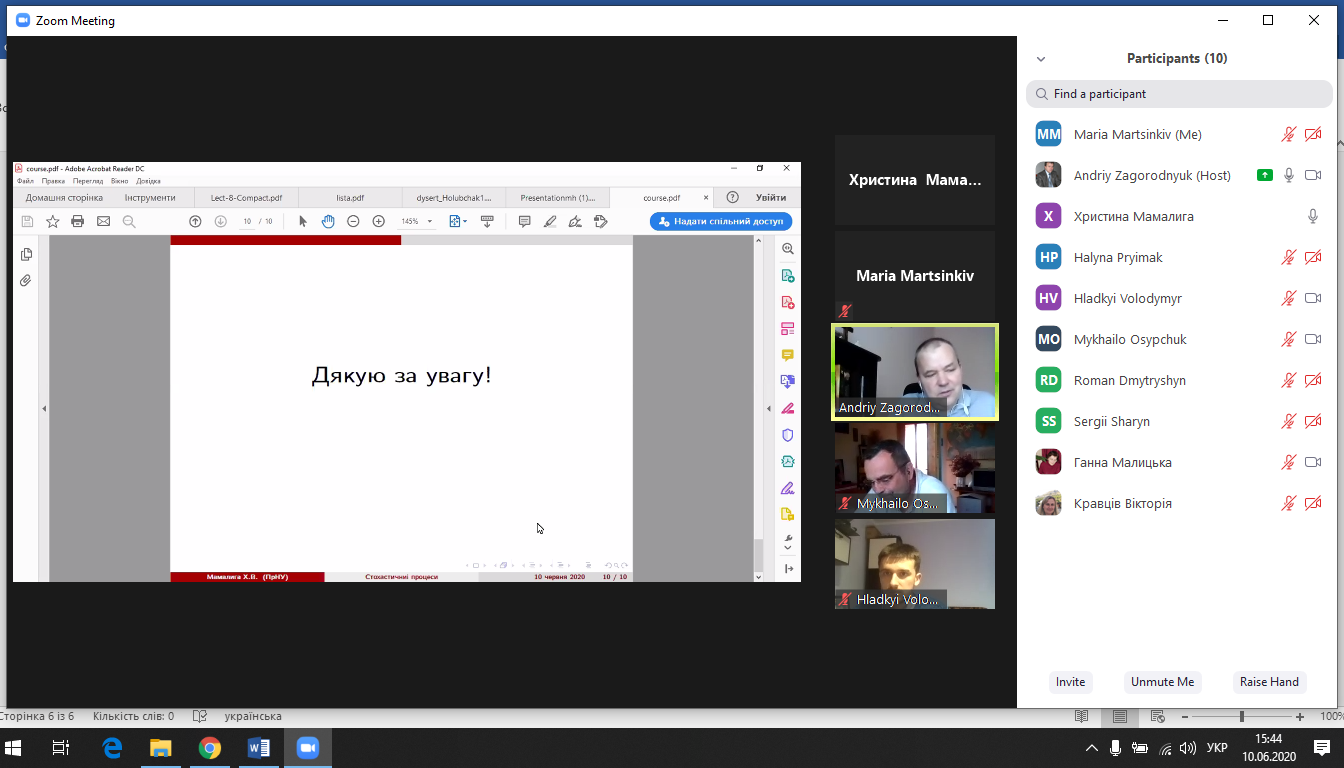Image resolution: width=1344 pixels, height=768 pixels.
Task: Open the comment bubble tool in Acrobat toolbar
Action: [x=524, y=221]
